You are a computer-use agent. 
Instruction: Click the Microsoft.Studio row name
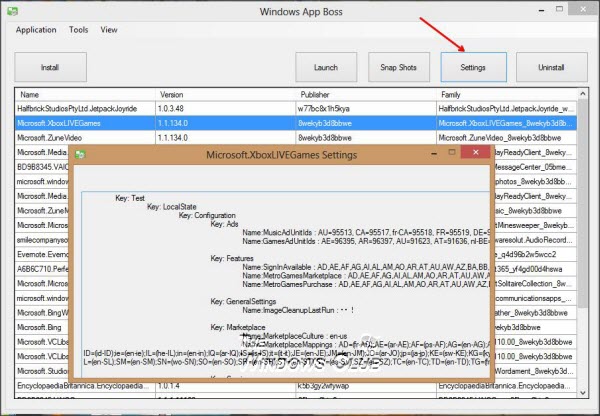pos(42,371)
